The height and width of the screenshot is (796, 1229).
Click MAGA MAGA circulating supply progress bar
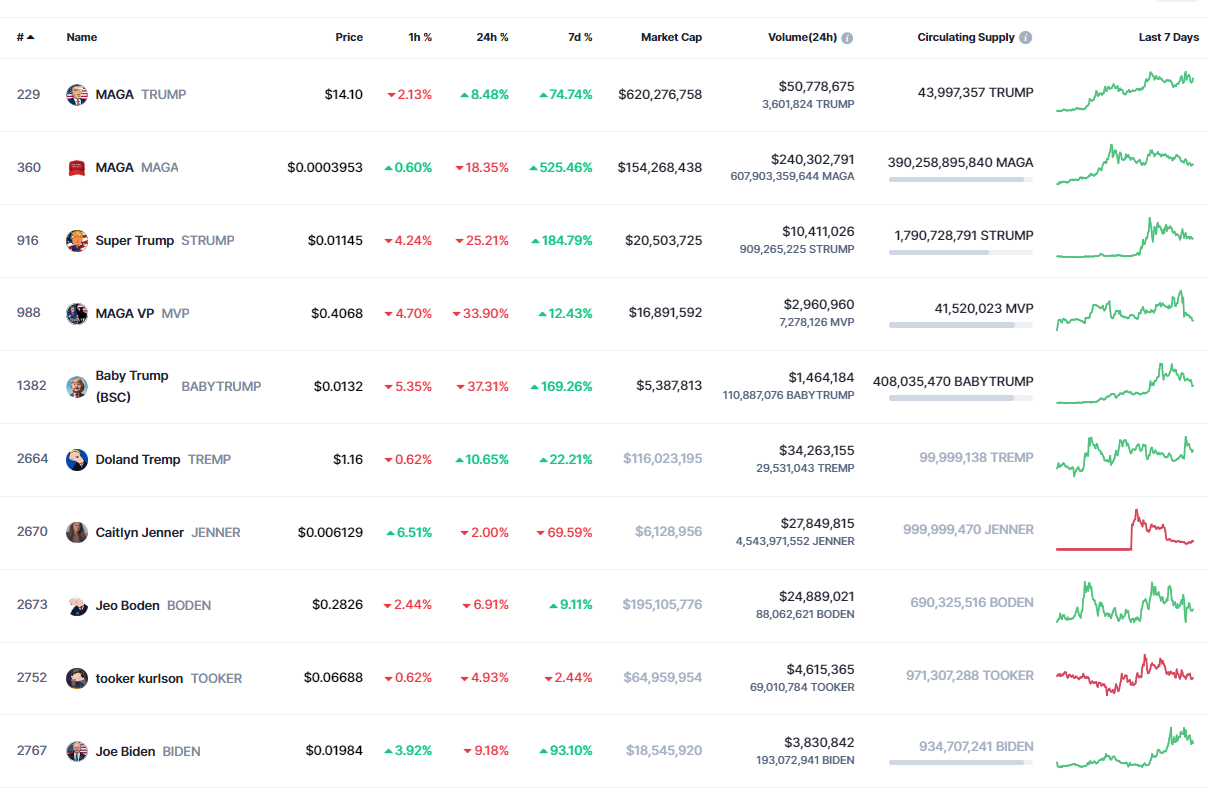pos(961,179)
